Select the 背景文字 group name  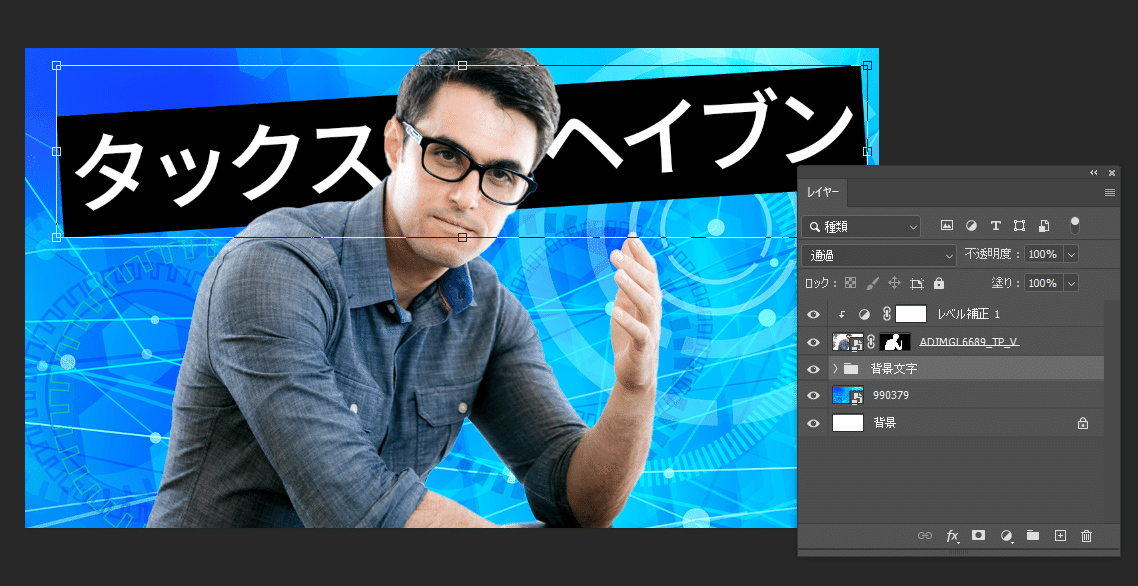[893, 369]
